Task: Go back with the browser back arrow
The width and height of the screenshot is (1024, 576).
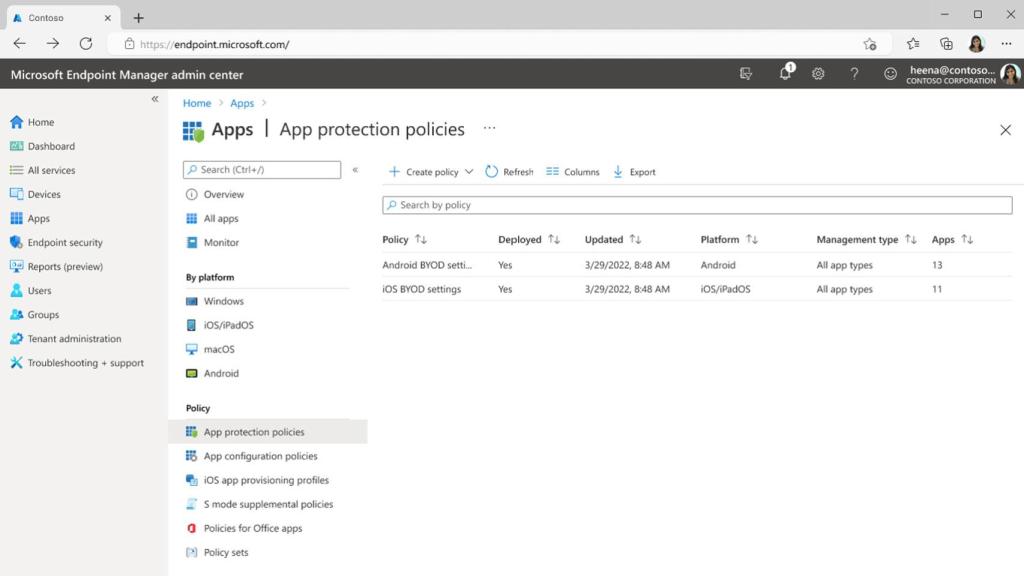Action: click(x=20, y=44)
